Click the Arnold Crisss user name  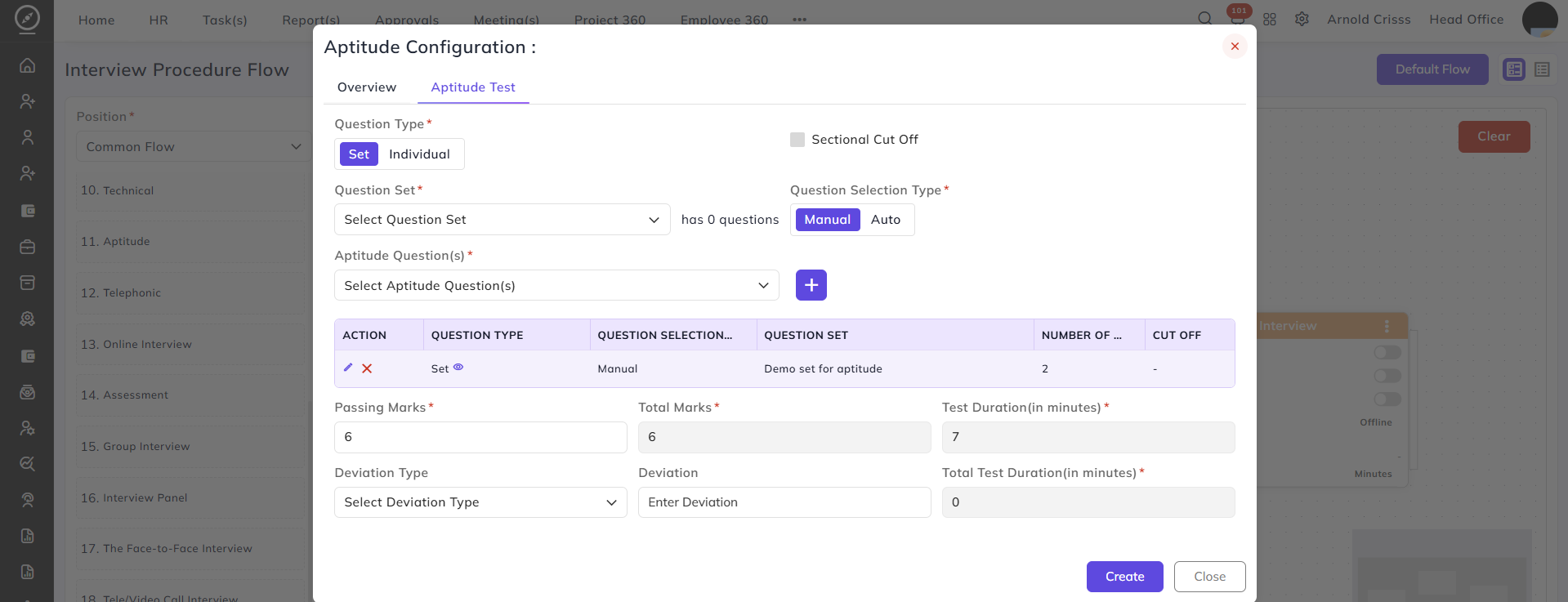pyautogui.click(x=1369, y=19)
